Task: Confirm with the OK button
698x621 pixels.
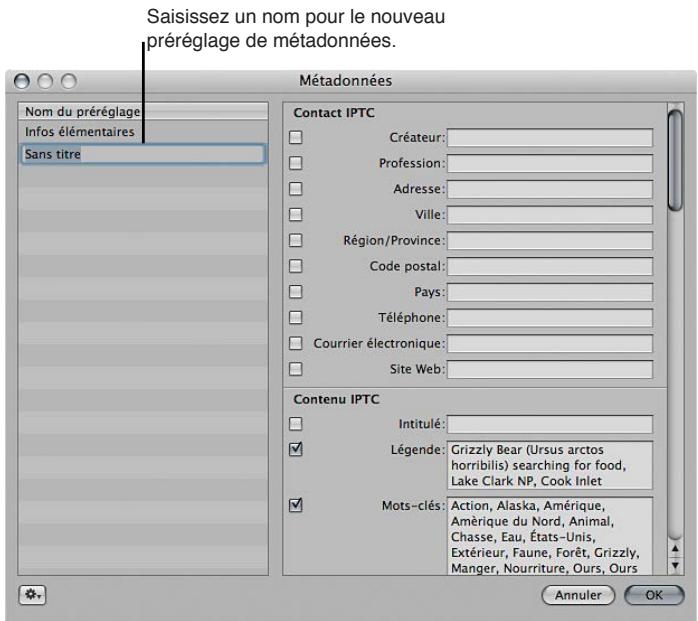Action: 654,595
